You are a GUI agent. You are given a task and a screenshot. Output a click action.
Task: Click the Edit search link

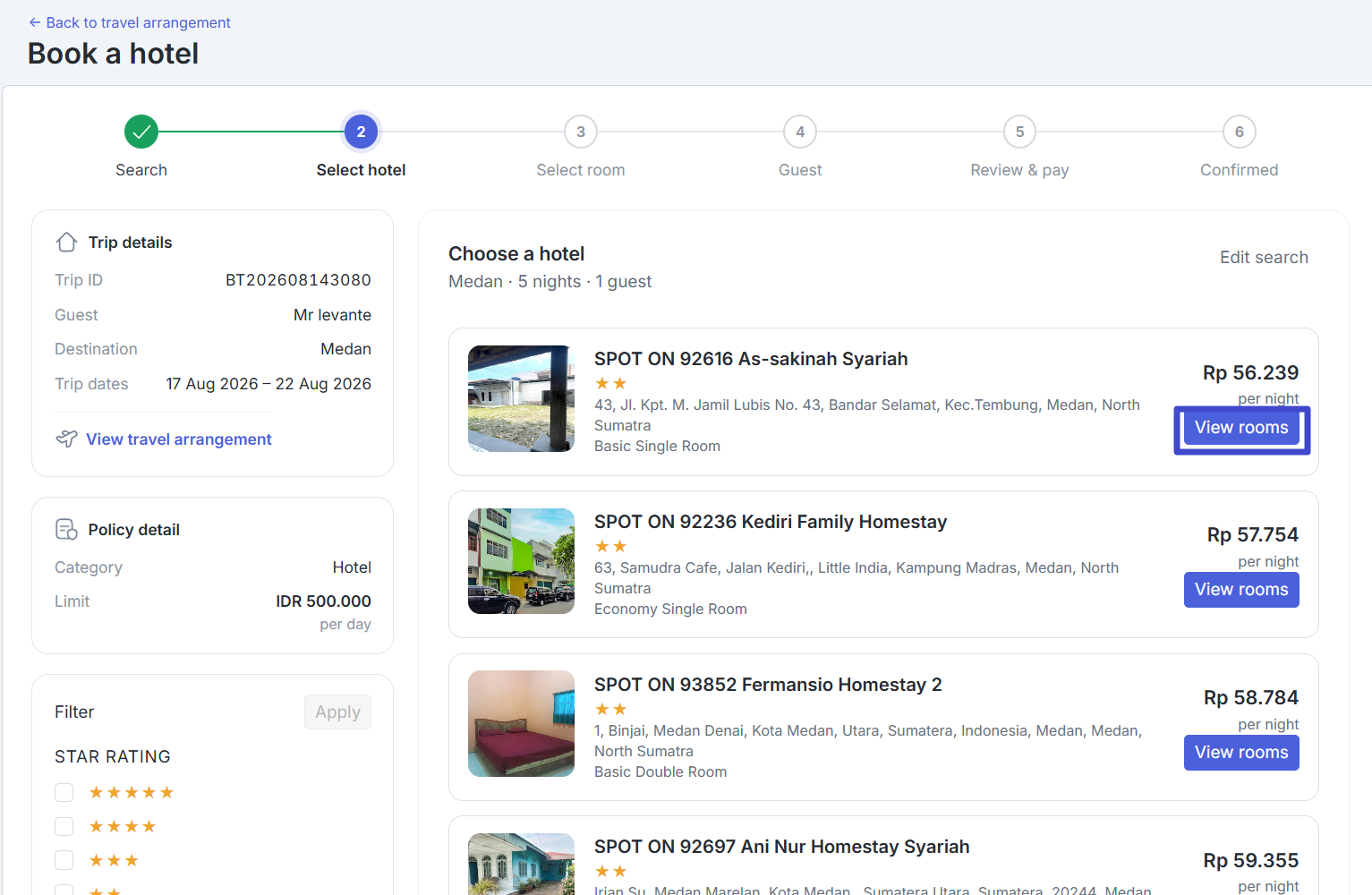point(1264,258)
